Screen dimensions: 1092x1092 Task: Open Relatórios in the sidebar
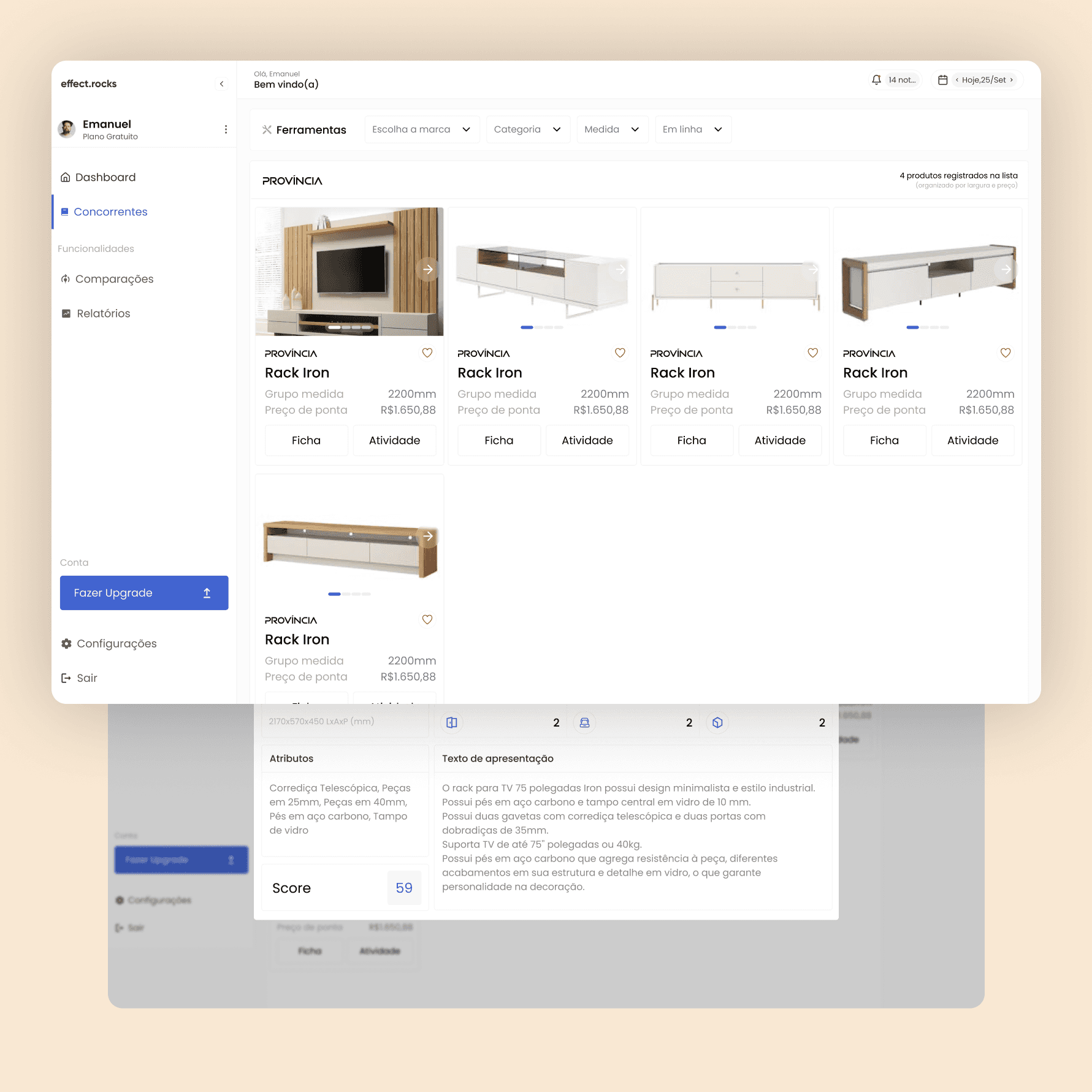(x=96, y=313)
